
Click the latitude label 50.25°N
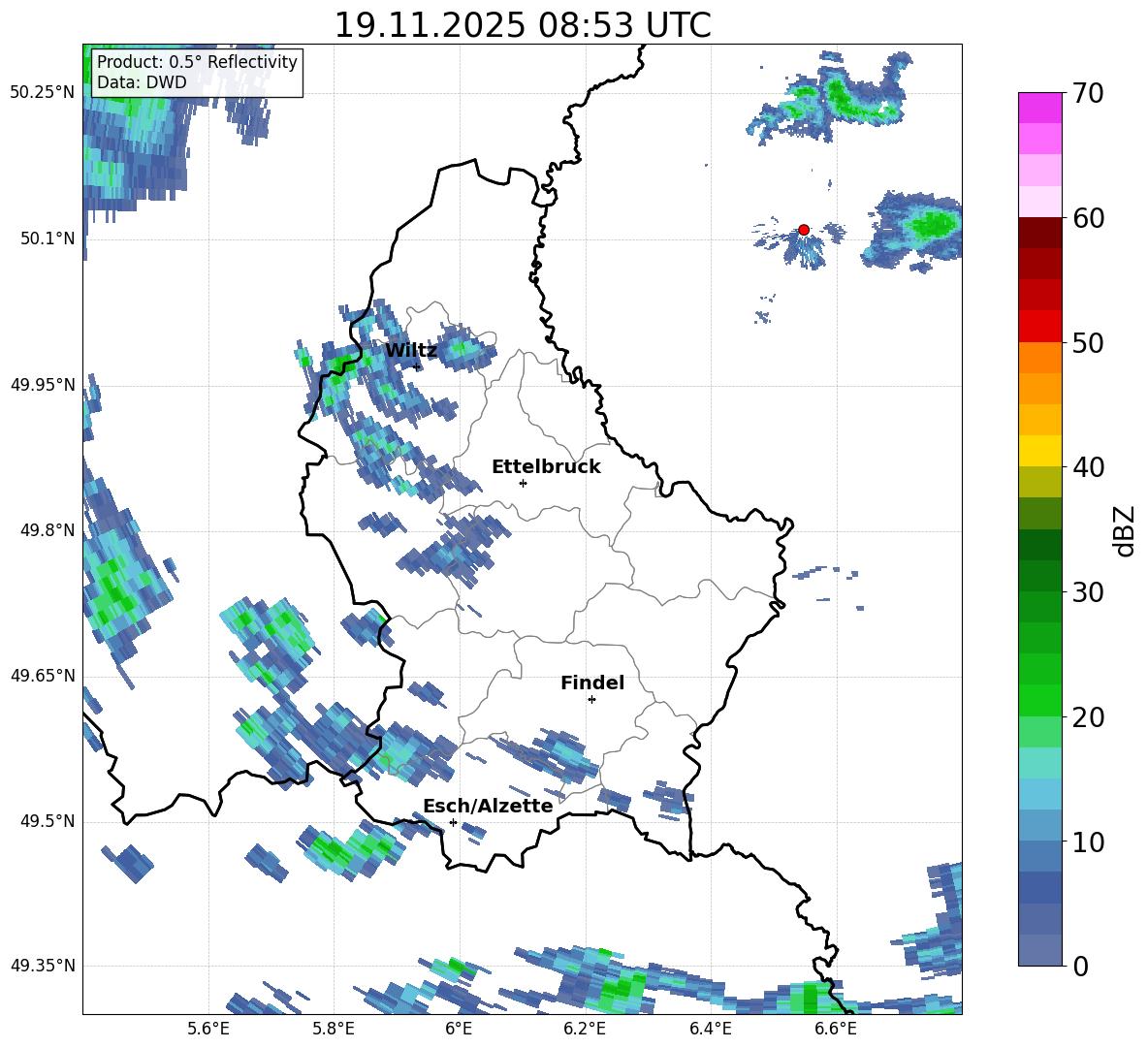pos(43,93)
